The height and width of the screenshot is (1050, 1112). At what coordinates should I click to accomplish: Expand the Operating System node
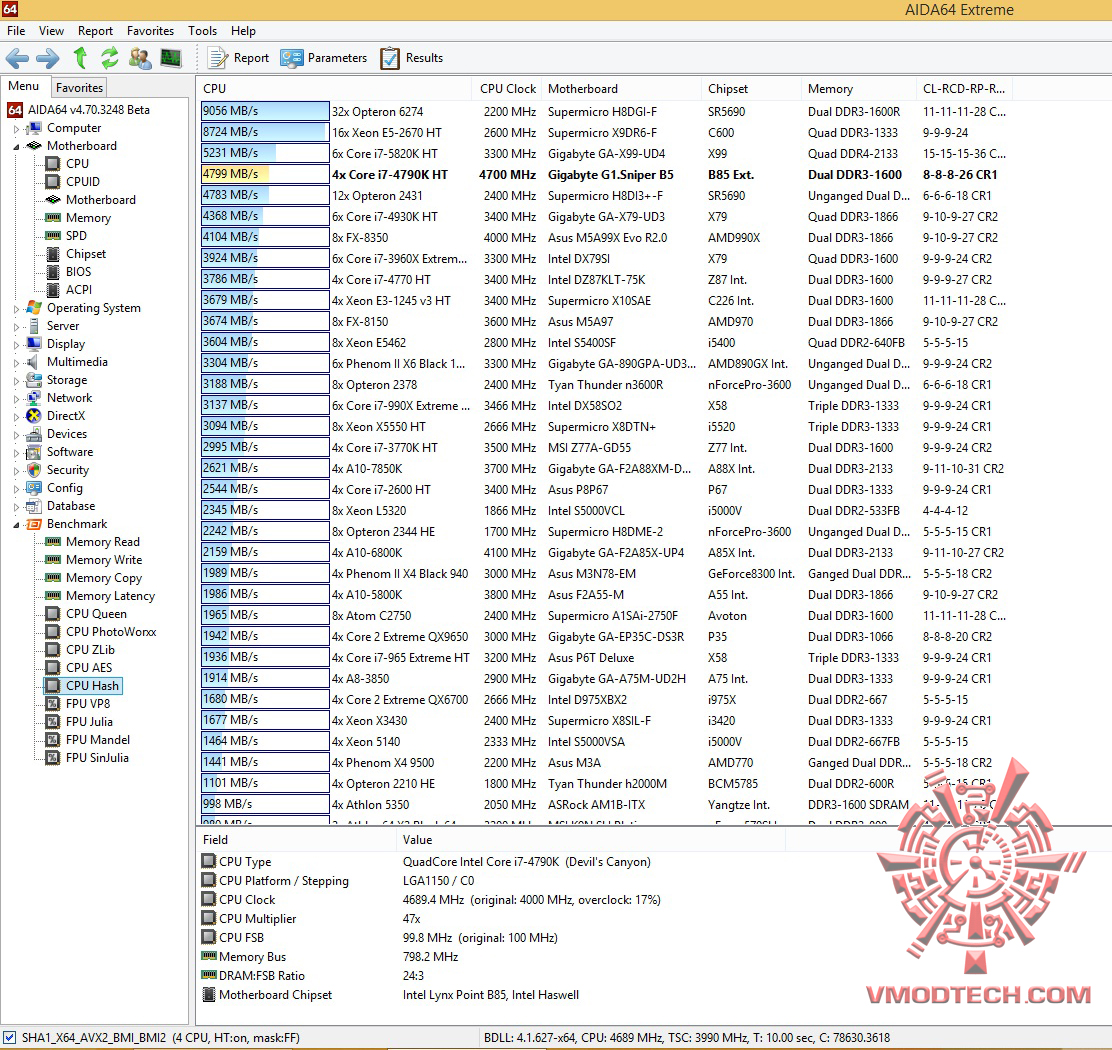pos(16,309)
